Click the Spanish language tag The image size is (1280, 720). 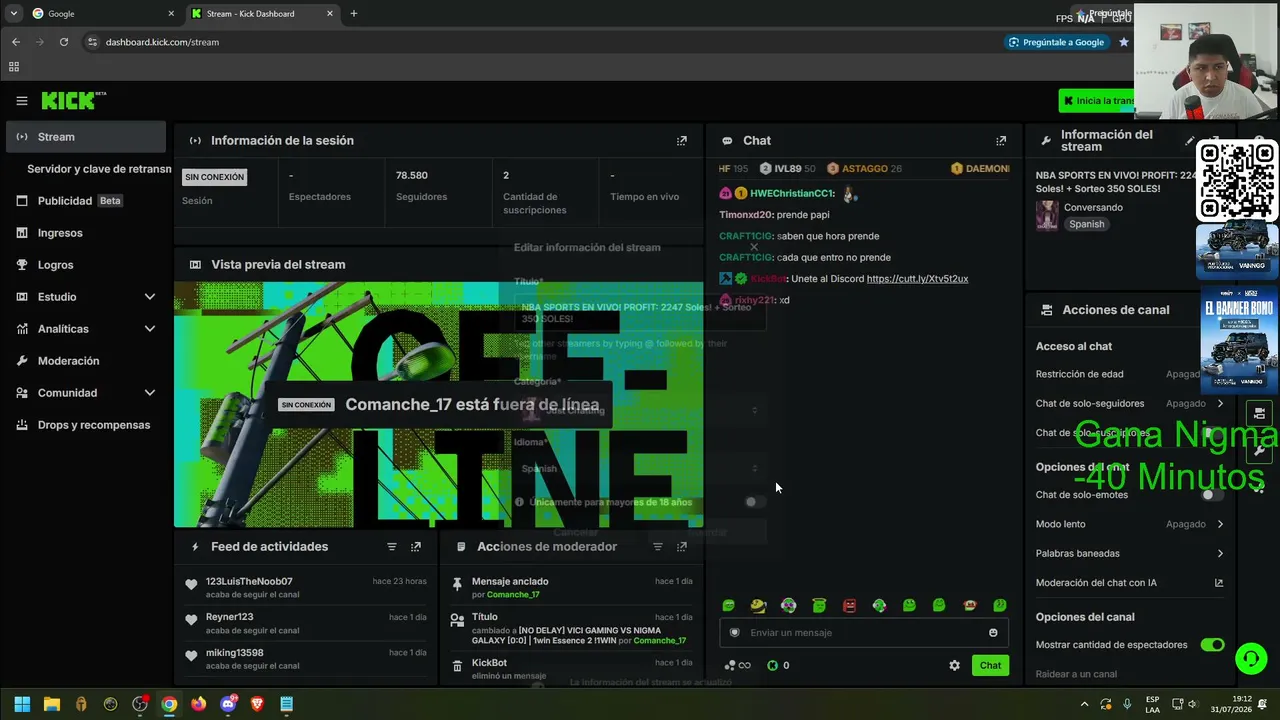click(1087, 224)
